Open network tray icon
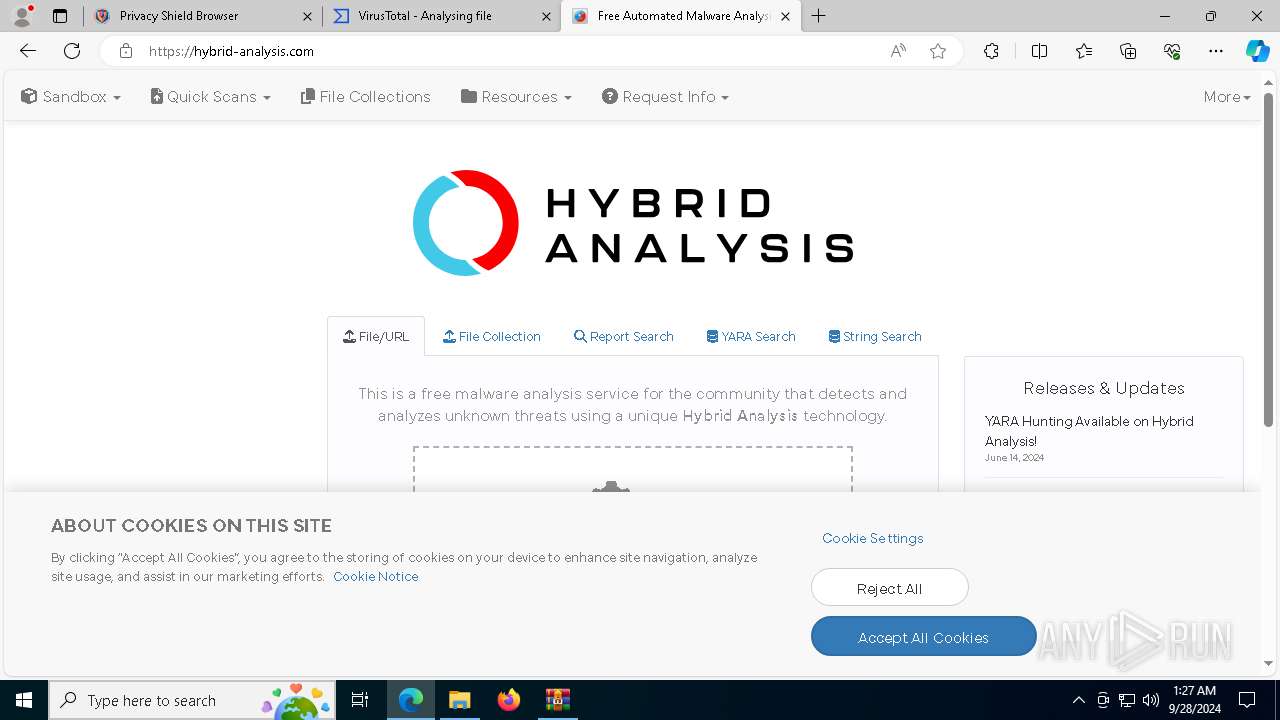Viewport: 1280px width, 720px height. coord(1127,700)
